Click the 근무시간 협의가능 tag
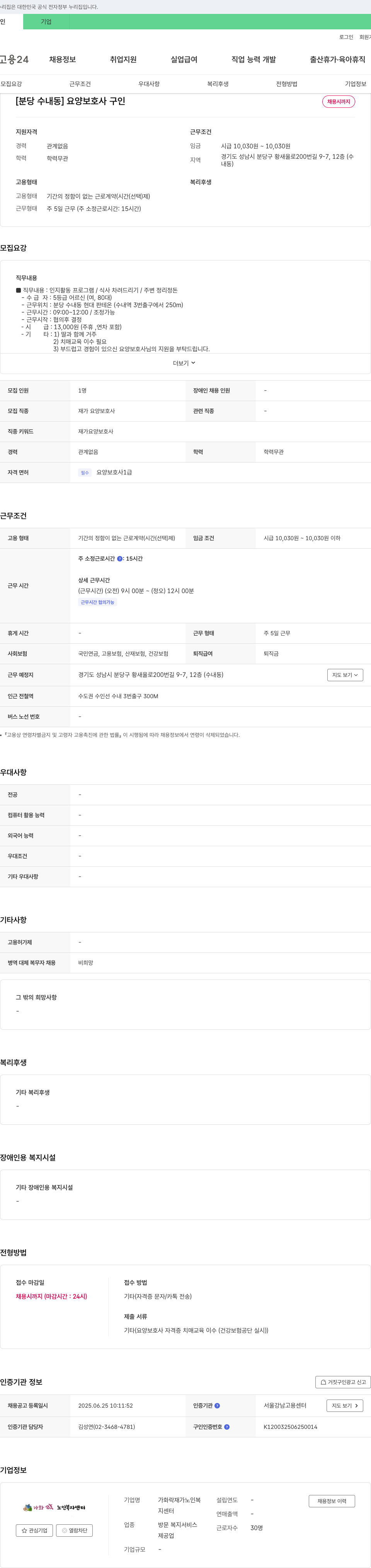This screenshot has height=1568, width=371. [97, 602]
